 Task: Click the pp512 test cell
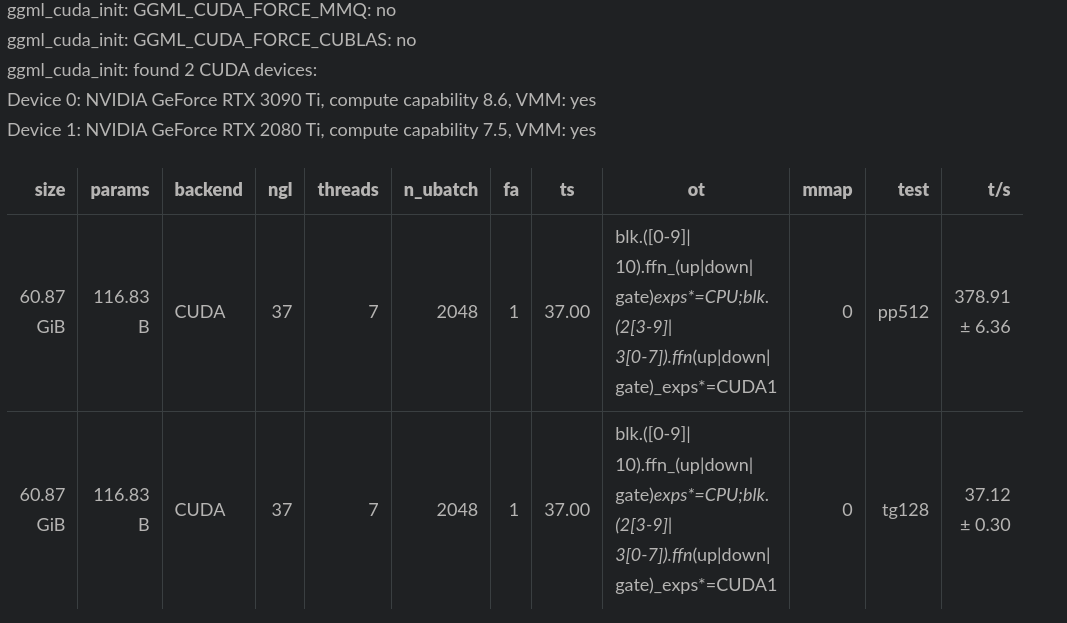(903, 312)
